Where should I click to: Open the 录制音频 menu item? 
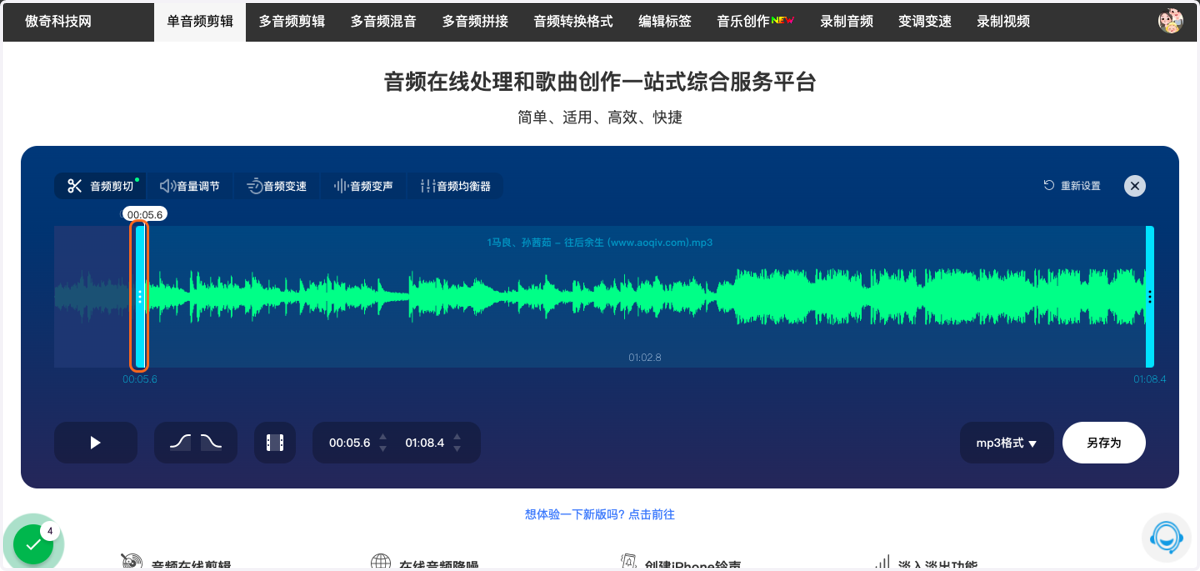click(x=847, y=21)
